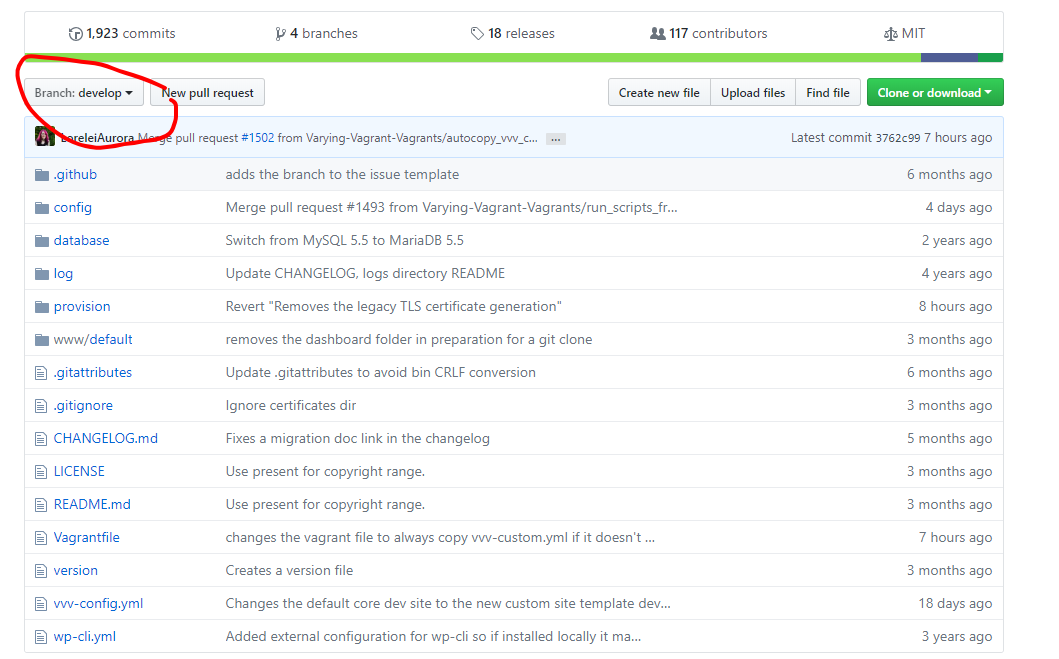View the 1,923 commits link

point(122,34)
